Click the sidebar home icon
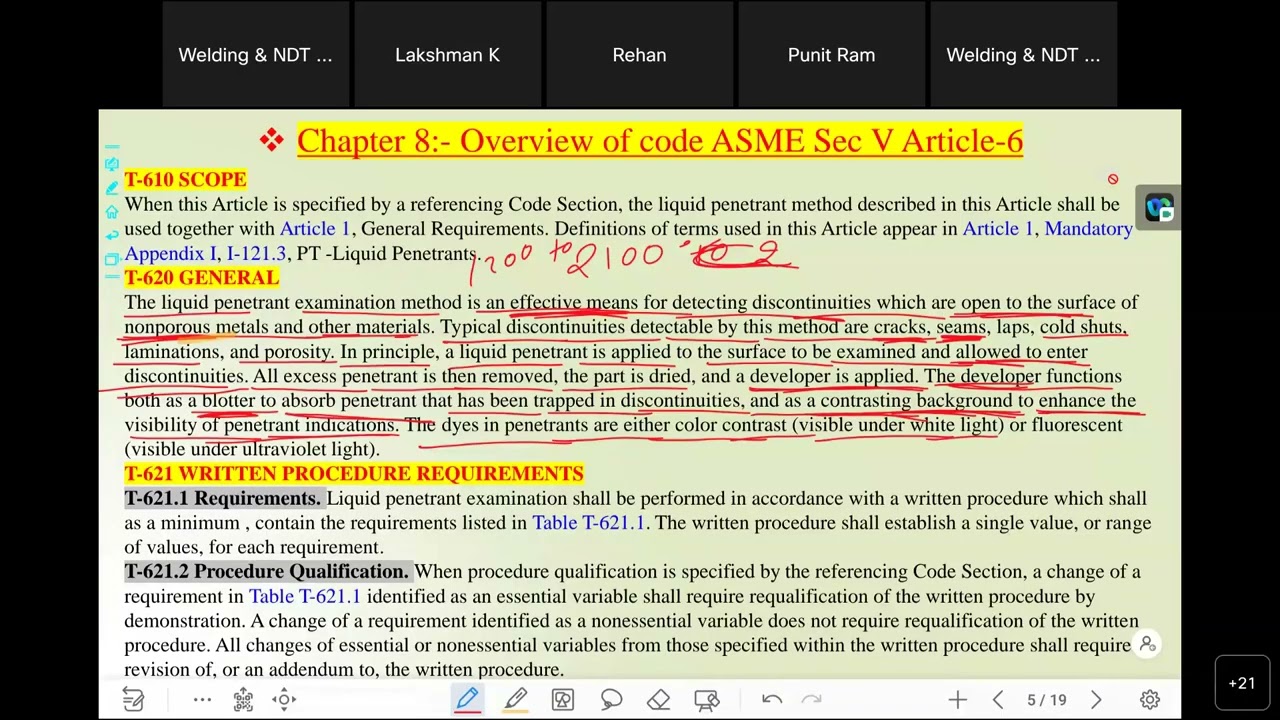Image resolution: width=1280 pixels, height=720 pixels. (112, 212)
